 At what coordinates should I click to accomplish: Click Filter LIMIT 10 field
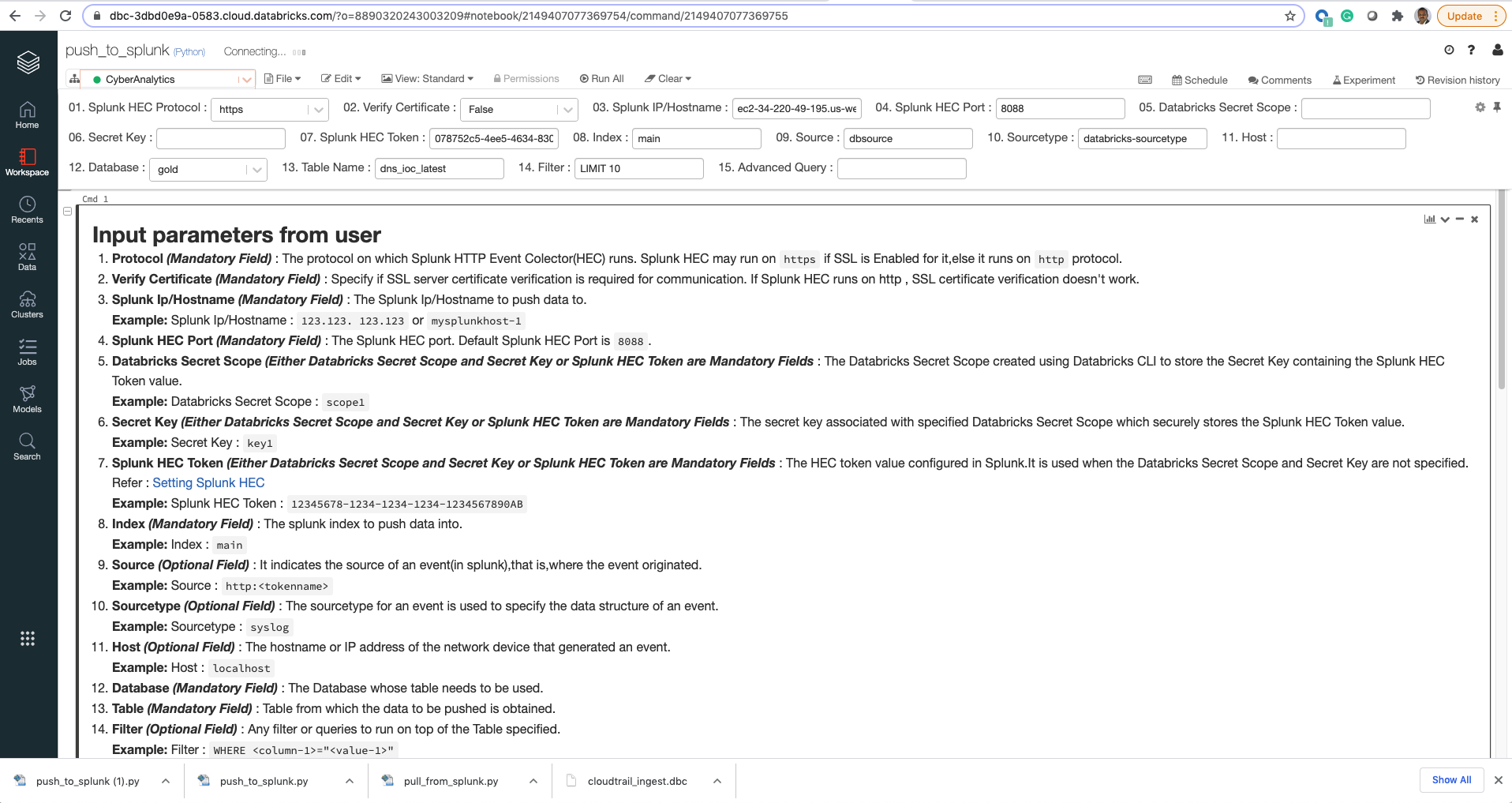click(639, 168)
